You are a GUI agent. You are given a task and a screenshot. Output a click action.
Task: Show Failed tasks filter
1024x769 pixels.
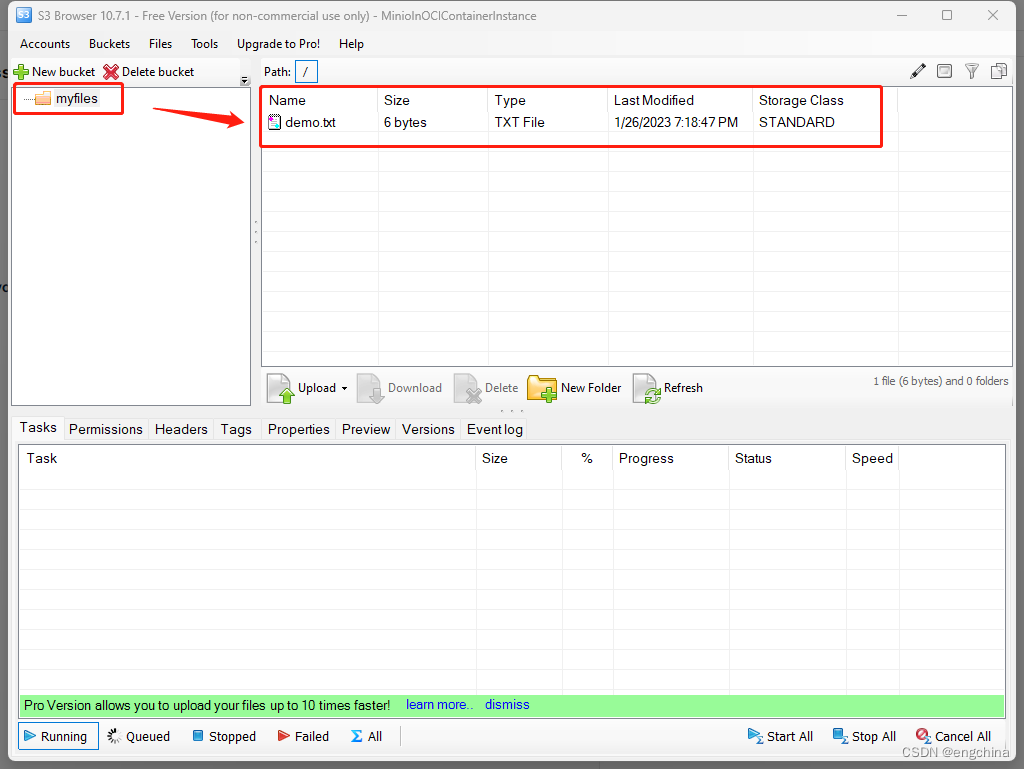[303, 736]
